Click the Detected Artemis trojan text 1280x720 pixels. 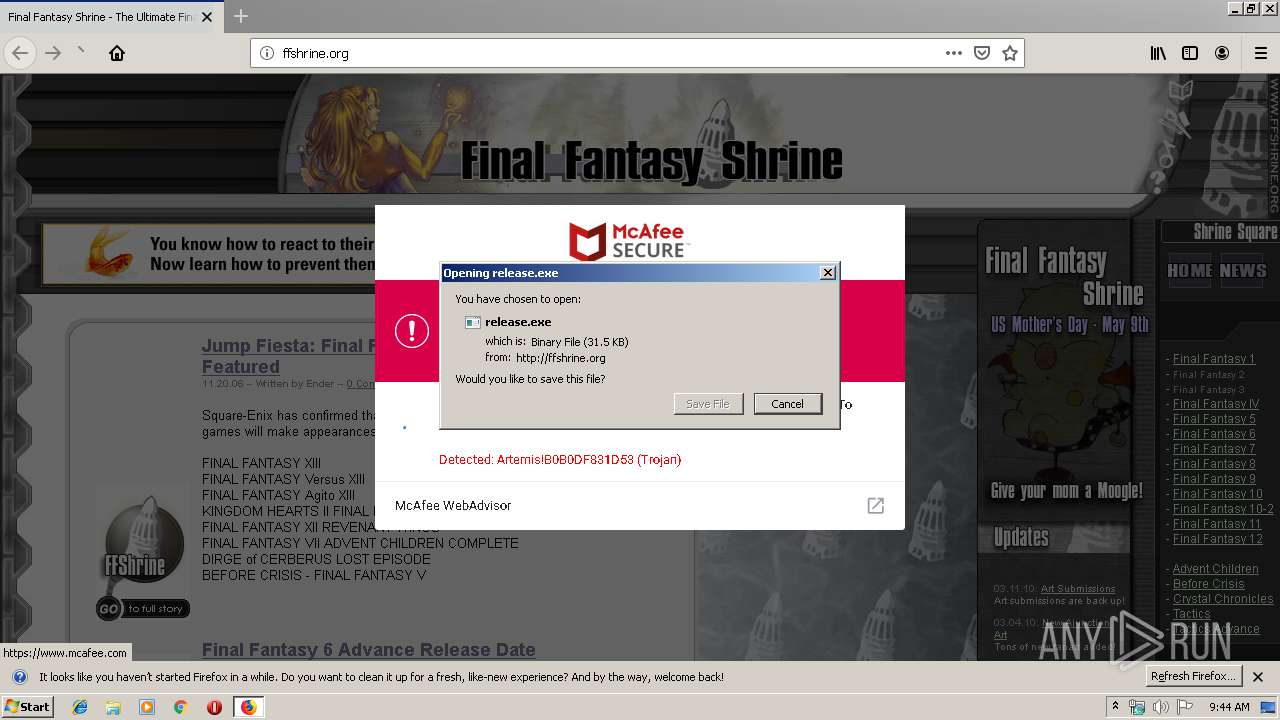[x=560, y=460]
